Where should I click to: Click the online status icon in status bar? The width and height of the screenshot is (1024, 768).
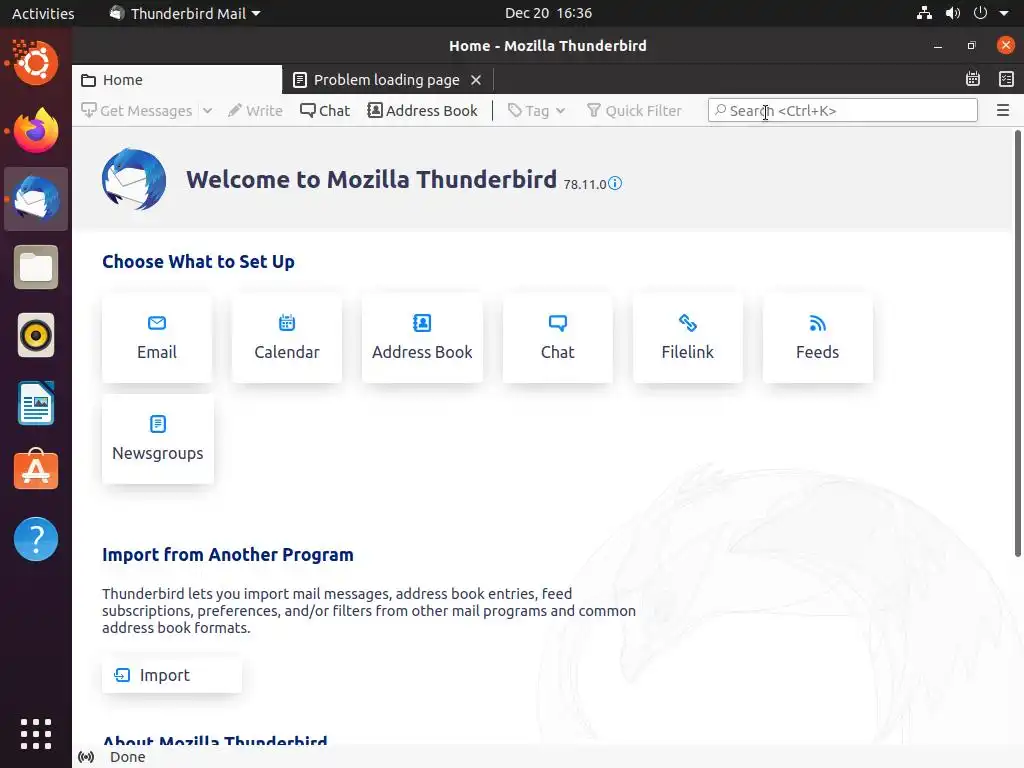(86, 757)
